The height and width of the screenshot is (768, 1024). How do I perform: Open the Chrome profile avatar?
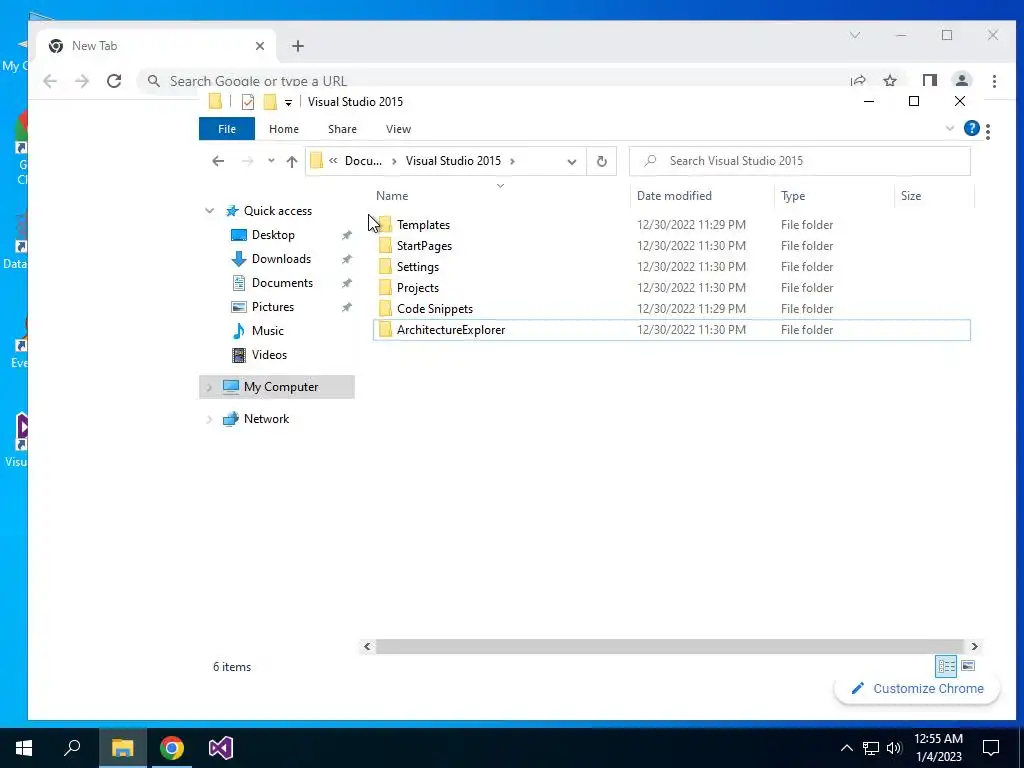961,81
